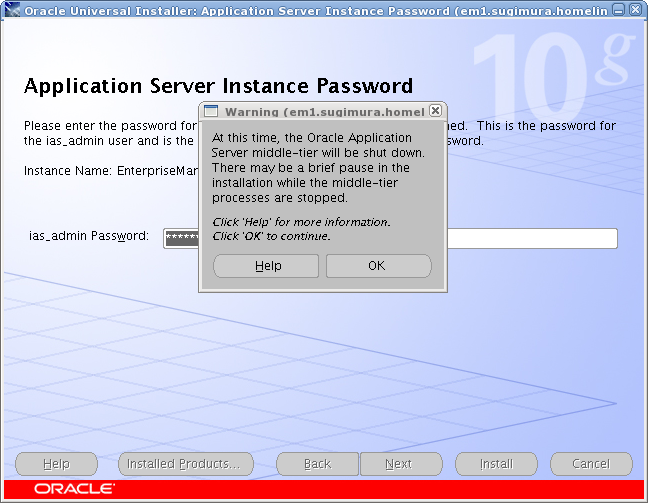The width and height of the screenshot is (648, 503).
Task: Minimize the Oracle Universal Installer window
Action: pos(618,10)
